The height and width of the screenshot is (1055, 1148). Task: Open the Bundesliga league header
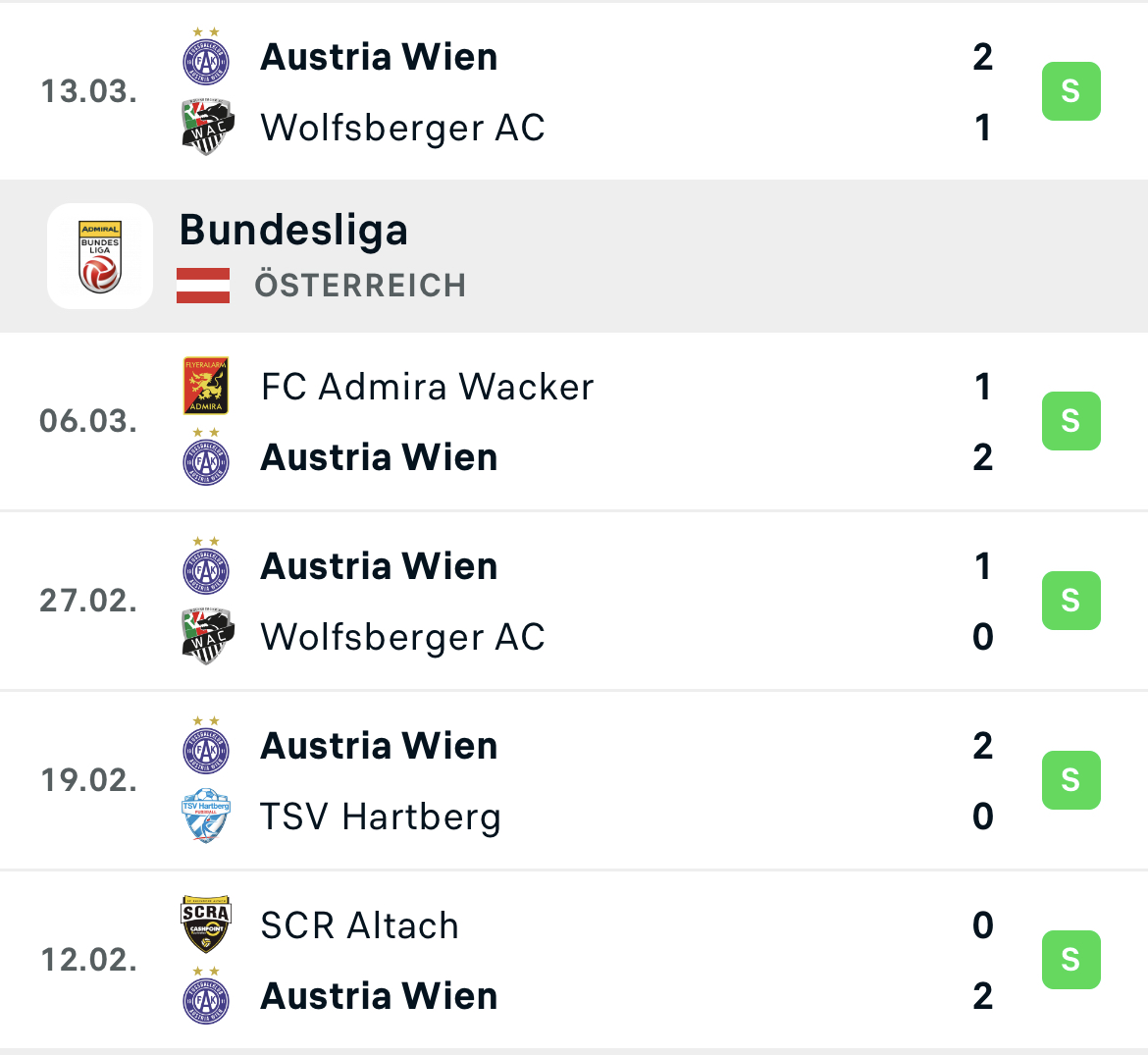(574, 256)
